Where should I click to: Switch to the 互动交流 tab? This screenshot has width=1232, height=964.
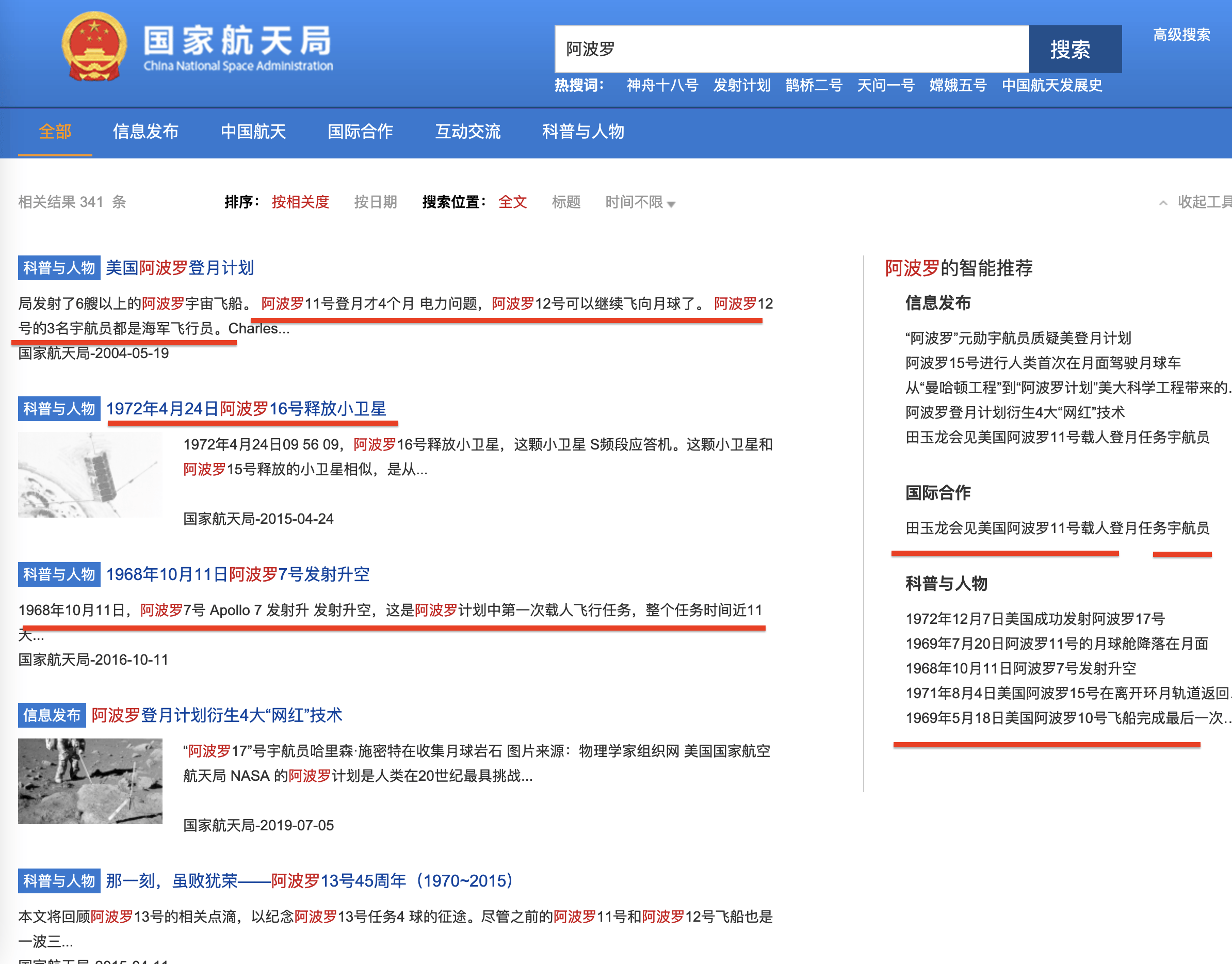(467, 132)
